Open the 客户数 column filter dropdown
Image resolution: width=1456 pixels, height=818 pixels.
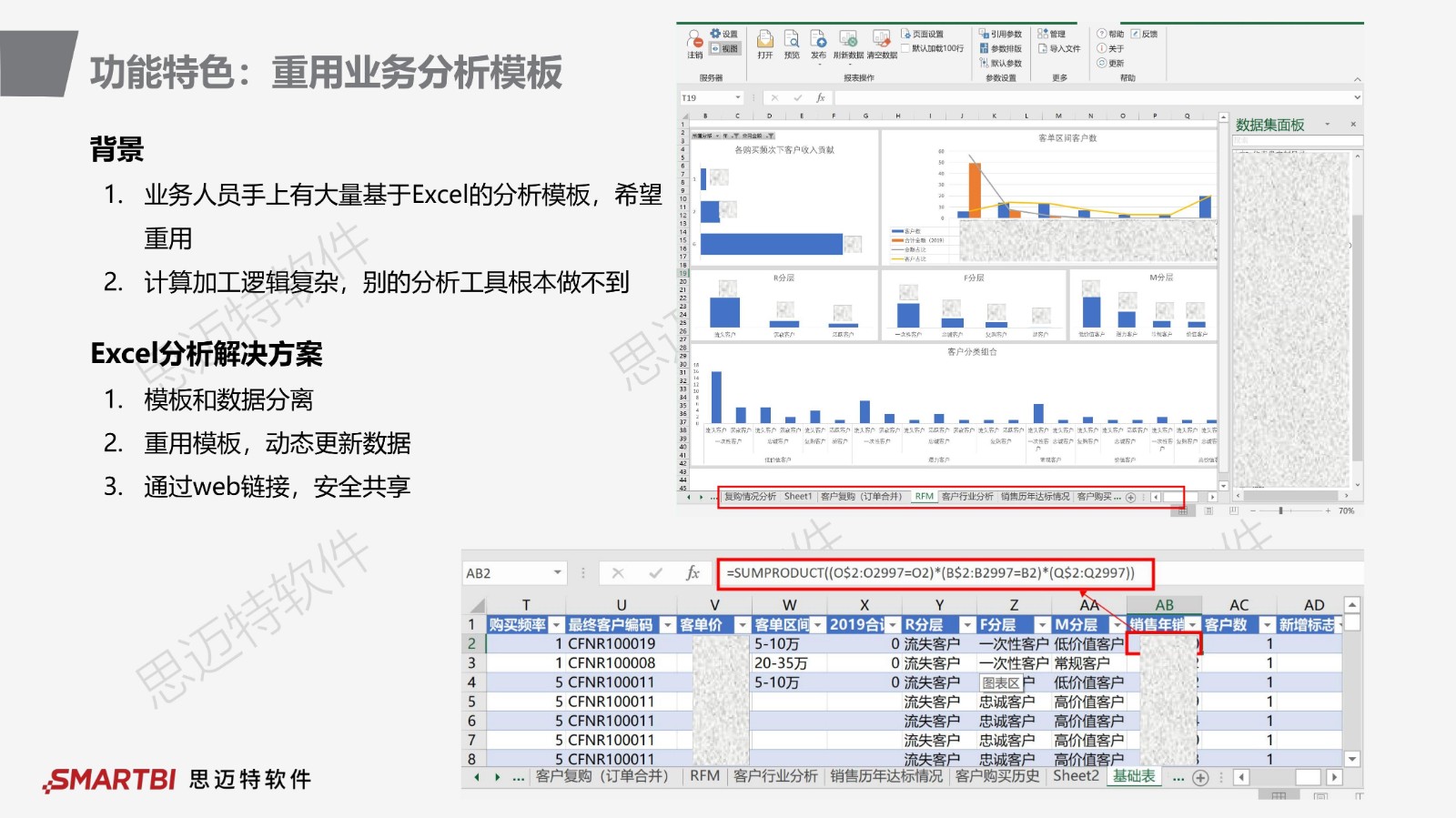(x=1267, y=625)
